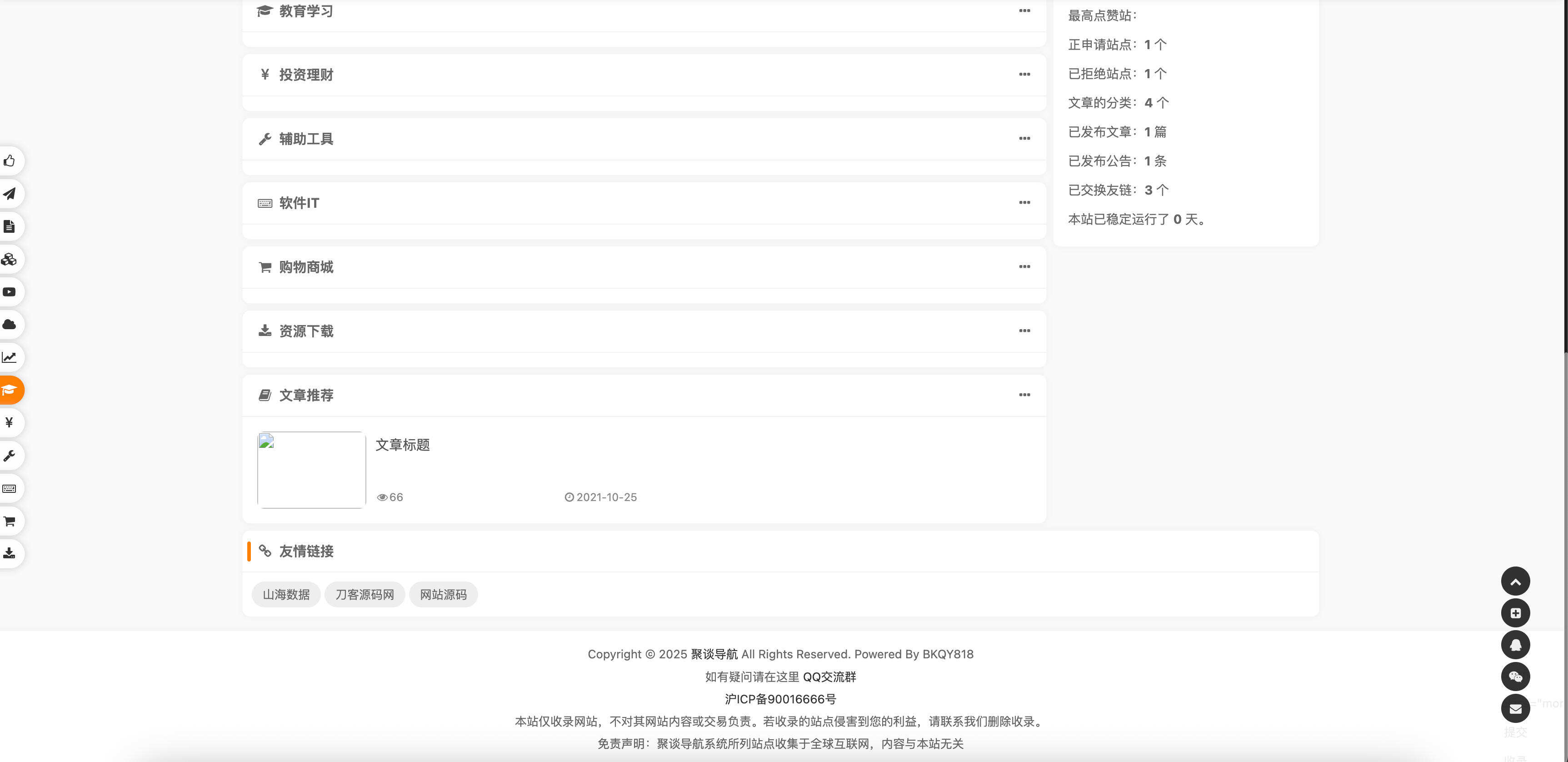Open email contact via envelope icon
Viewport: 1568px width, 762px height.
coord(1516,708)
